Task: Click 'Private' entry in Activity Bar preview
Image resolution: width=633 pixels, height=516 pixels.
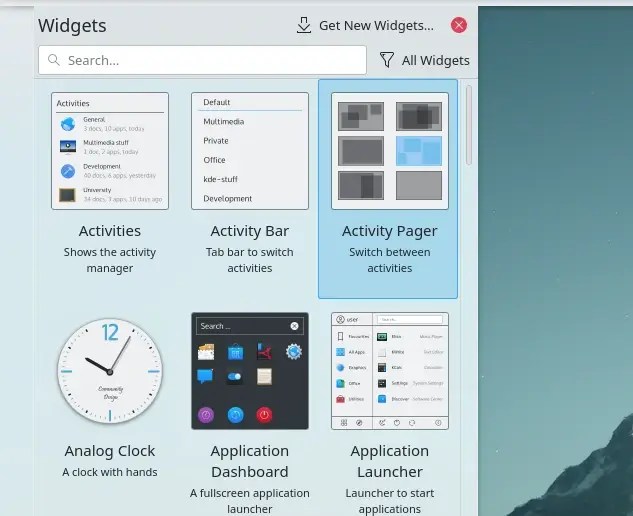Action: coord(216,141)
